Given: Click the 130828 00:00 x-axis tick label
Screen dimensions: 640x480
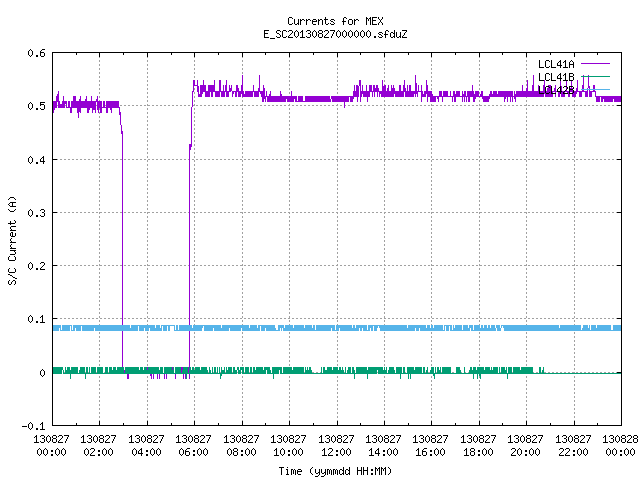Looking at the screenshot, I should 620,446.
